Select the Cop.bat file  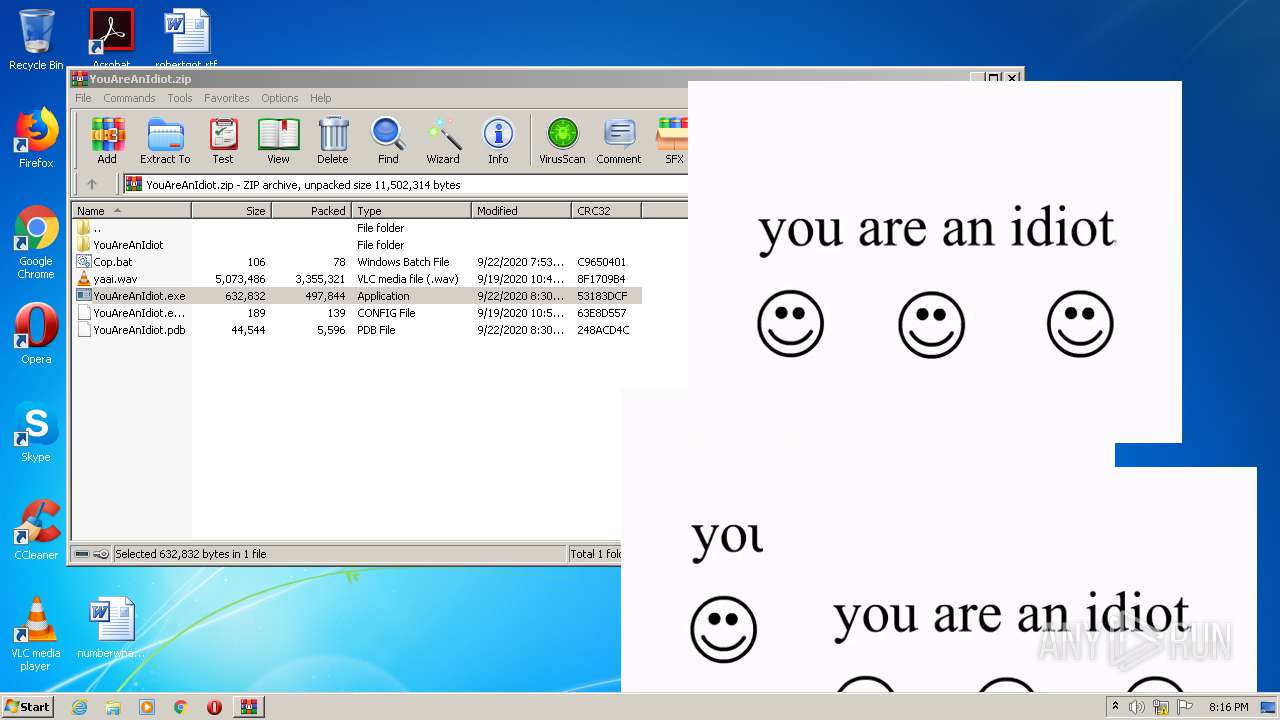356,262
